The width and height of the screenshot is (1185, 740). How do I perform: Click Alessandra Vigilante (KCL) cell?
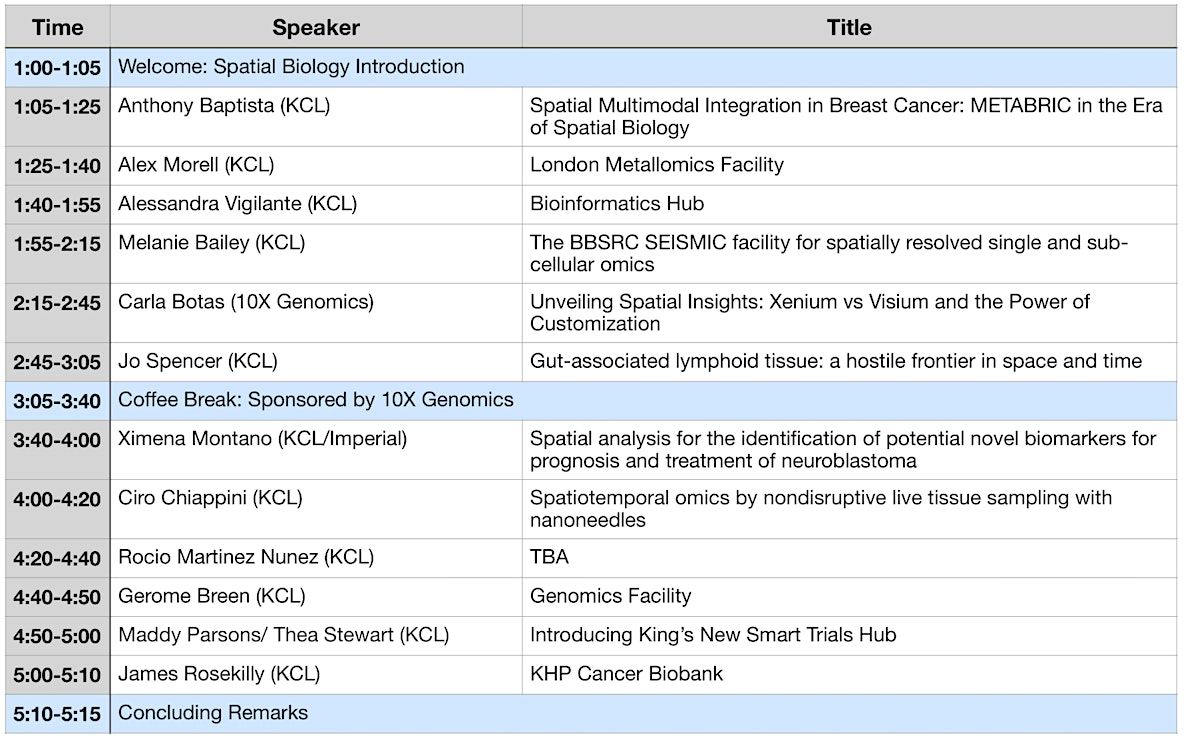pyautogui.click(x=237, y=204)
